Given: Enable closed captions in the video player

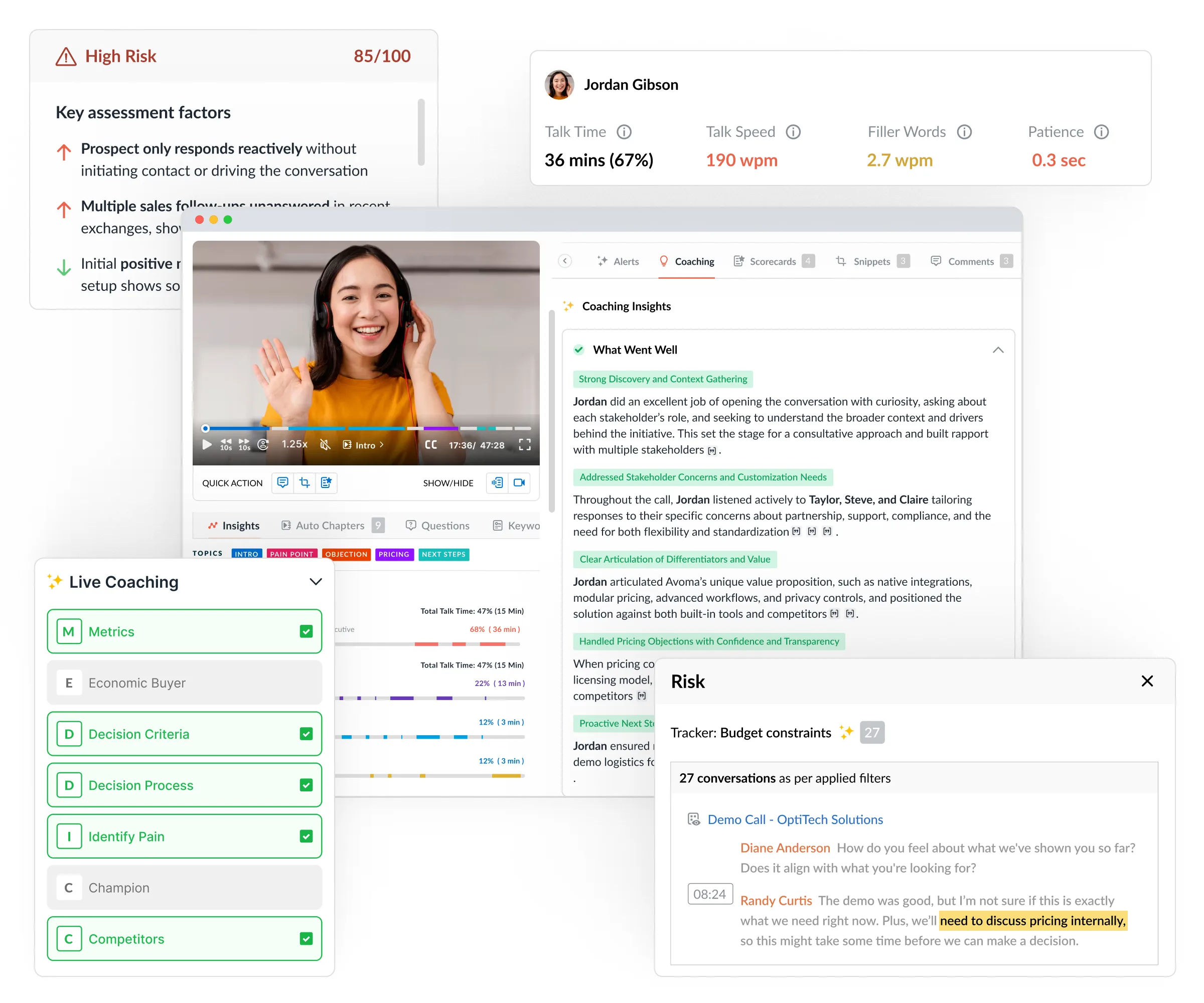Looking at the screenshot, I should click(431, 444).
